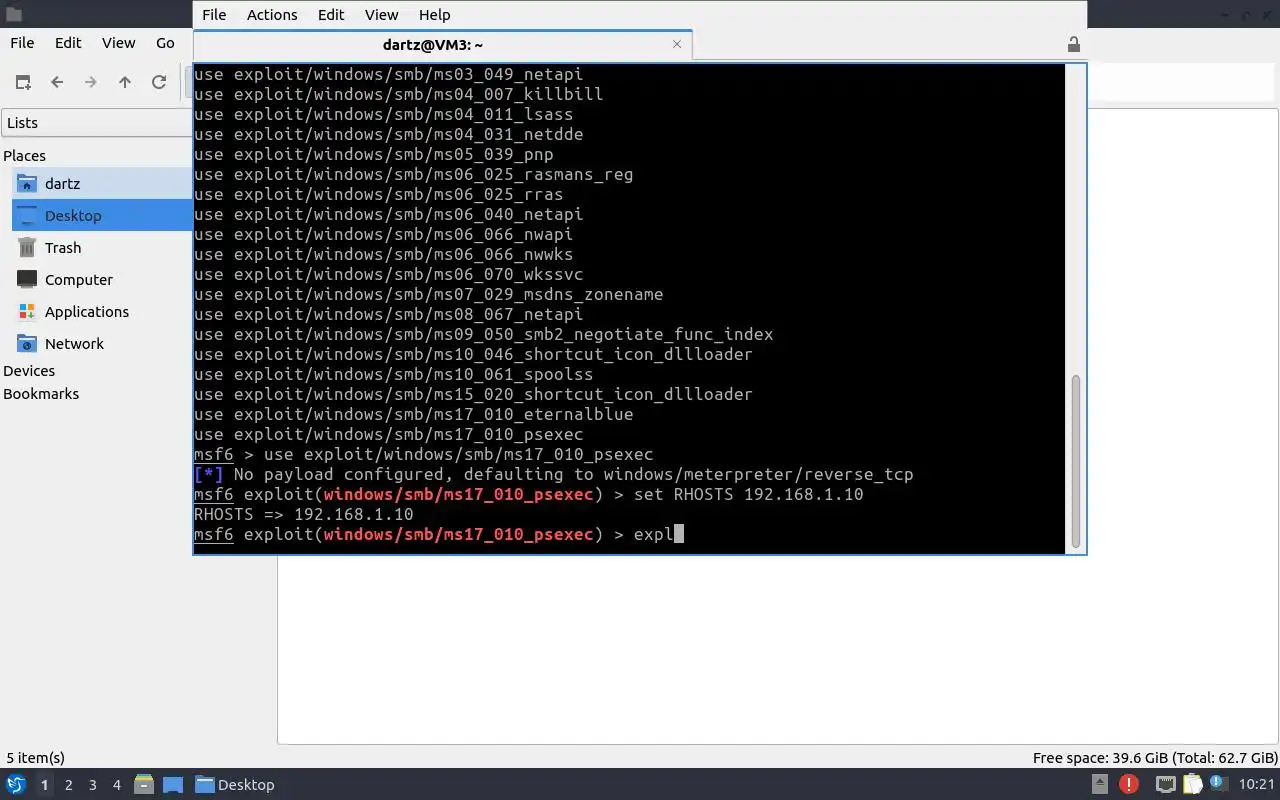Click line 'ms04_011_lsass' in terminal
Screen dimensions: 1280x800
(383, 114)
